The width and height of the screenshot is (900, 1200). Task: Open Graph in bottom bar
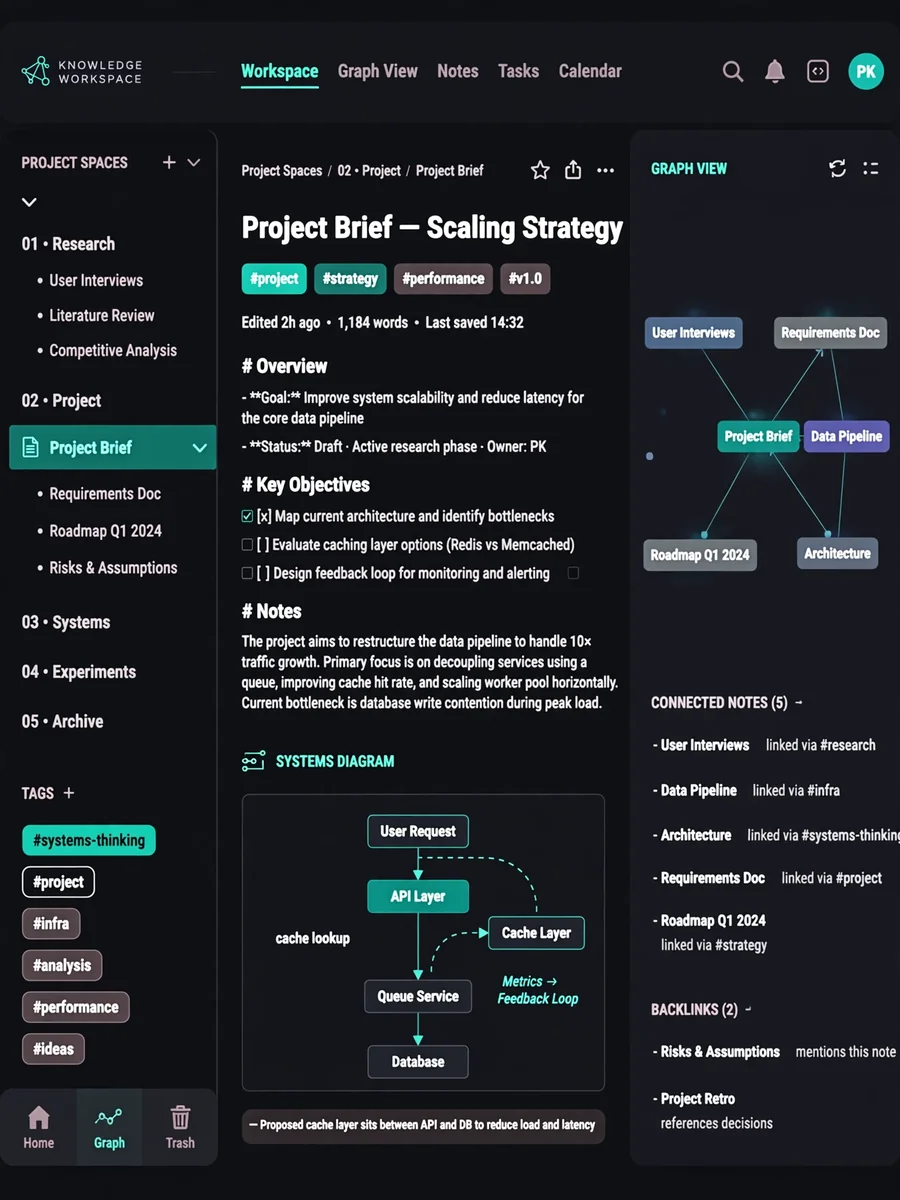coord(109,1128)
